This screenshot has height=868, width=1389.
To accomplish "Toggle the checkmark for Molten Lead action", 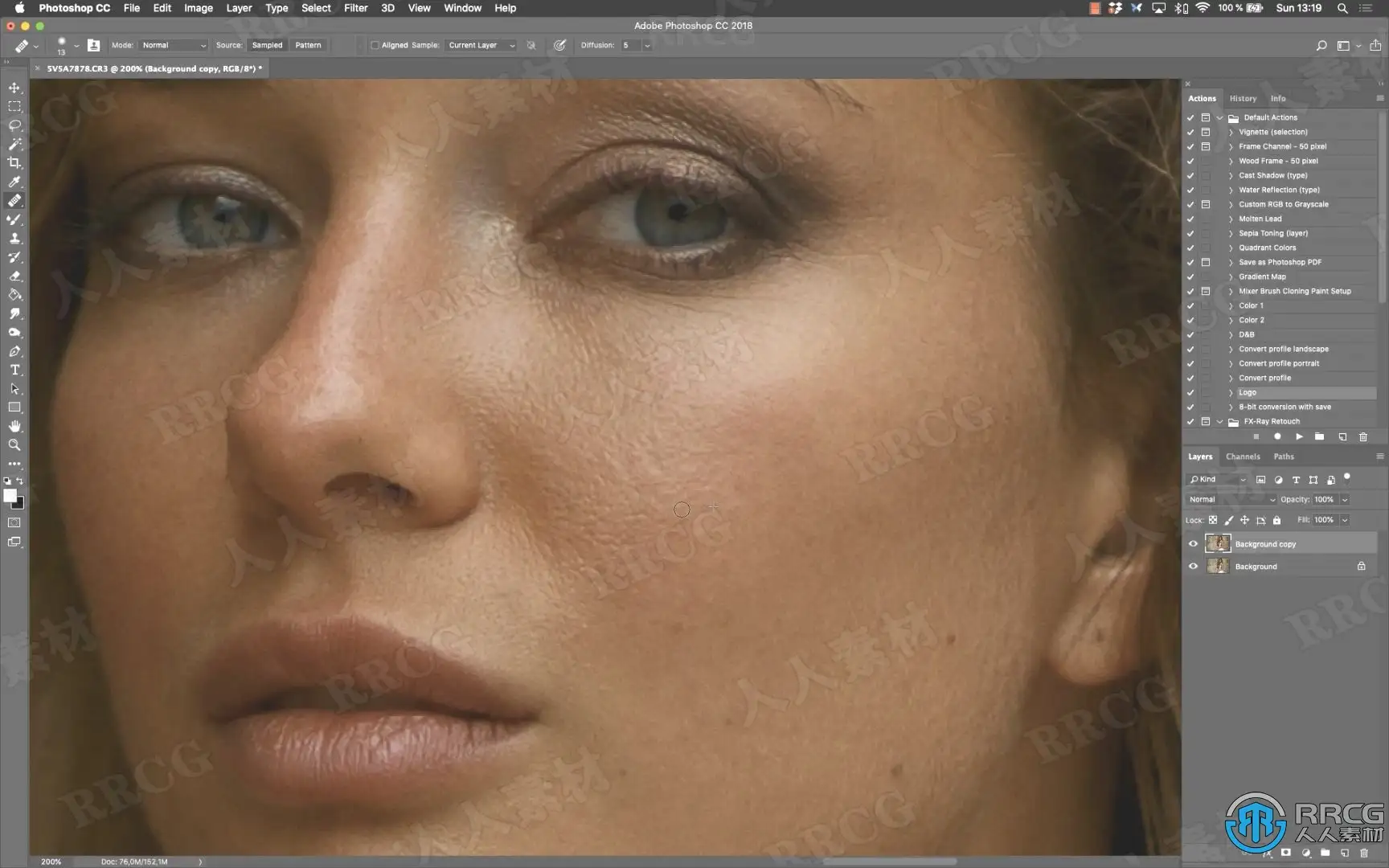I will [x=1190, y=219].
